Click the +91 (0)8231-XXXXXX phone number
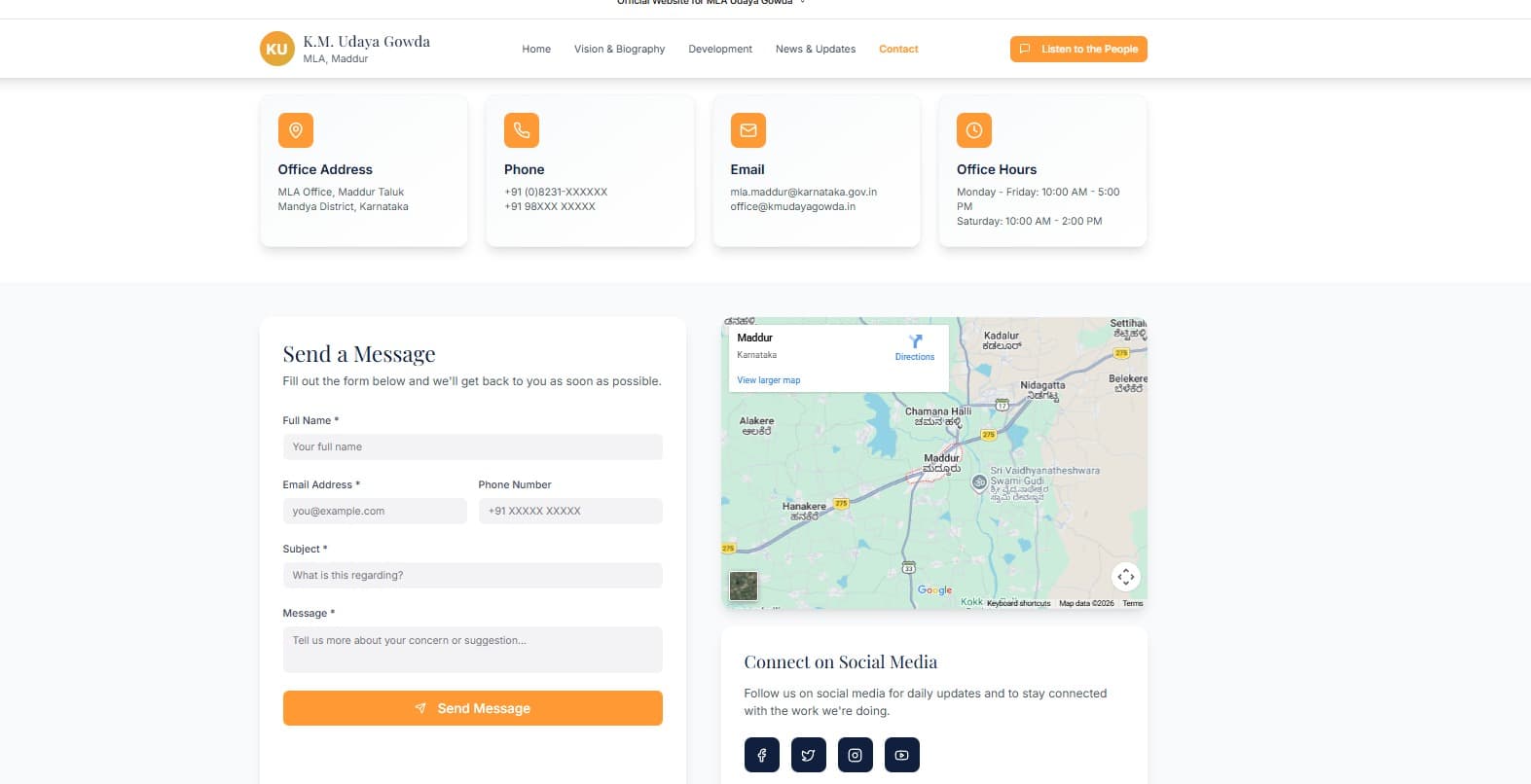This screenshot has height=784, width=1531. pos(556,192)
